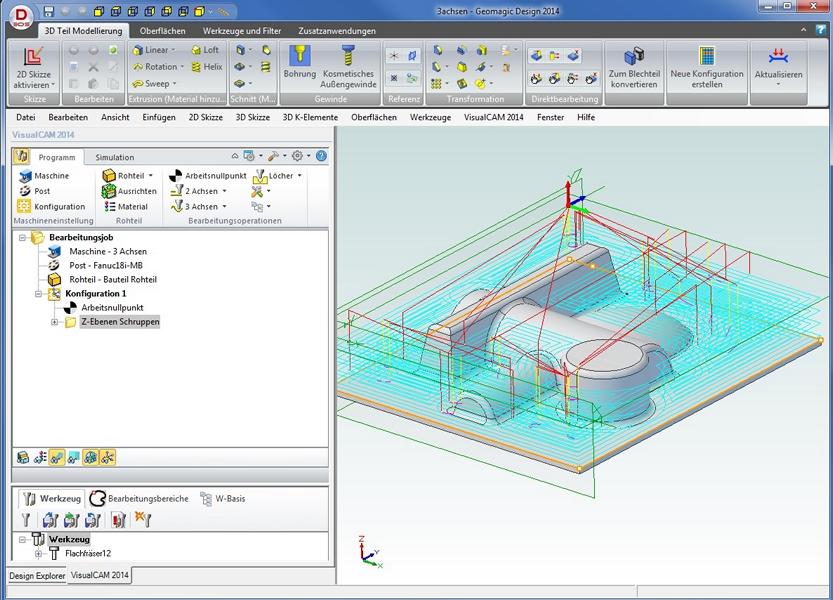Click the Arbeitsnullpunkt tool in Bearbeitungsoperationen
The image size is (833, 600).
pyautogui.click(x=208, y=176)
